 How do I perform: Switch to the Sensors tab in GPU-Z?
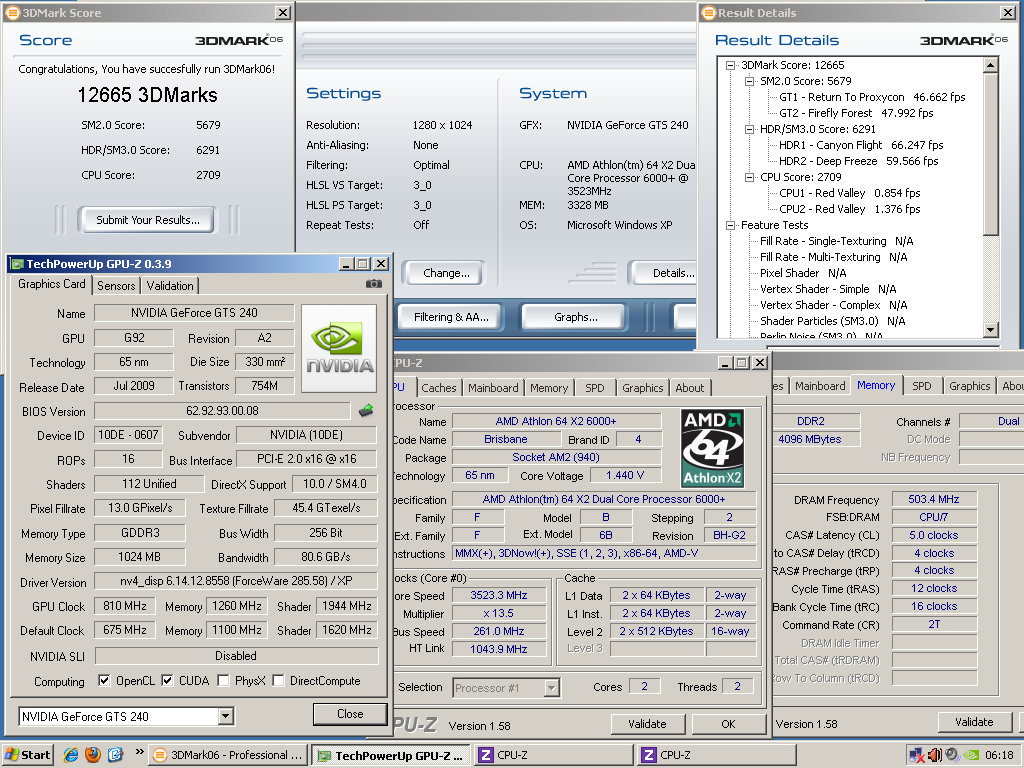[x=116, y=285]
